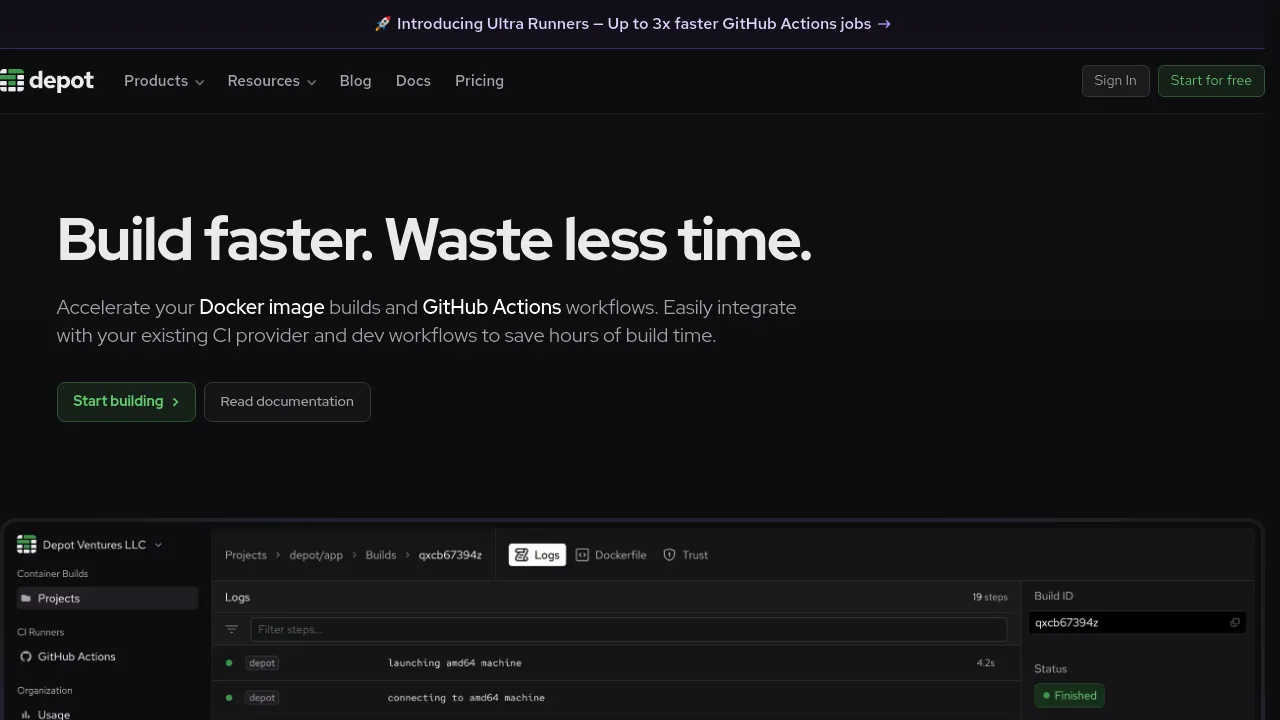Click the depot logo in the header
Image resolution: width=1280 pixels, height=720 pixels.
(x=47, y=81)
